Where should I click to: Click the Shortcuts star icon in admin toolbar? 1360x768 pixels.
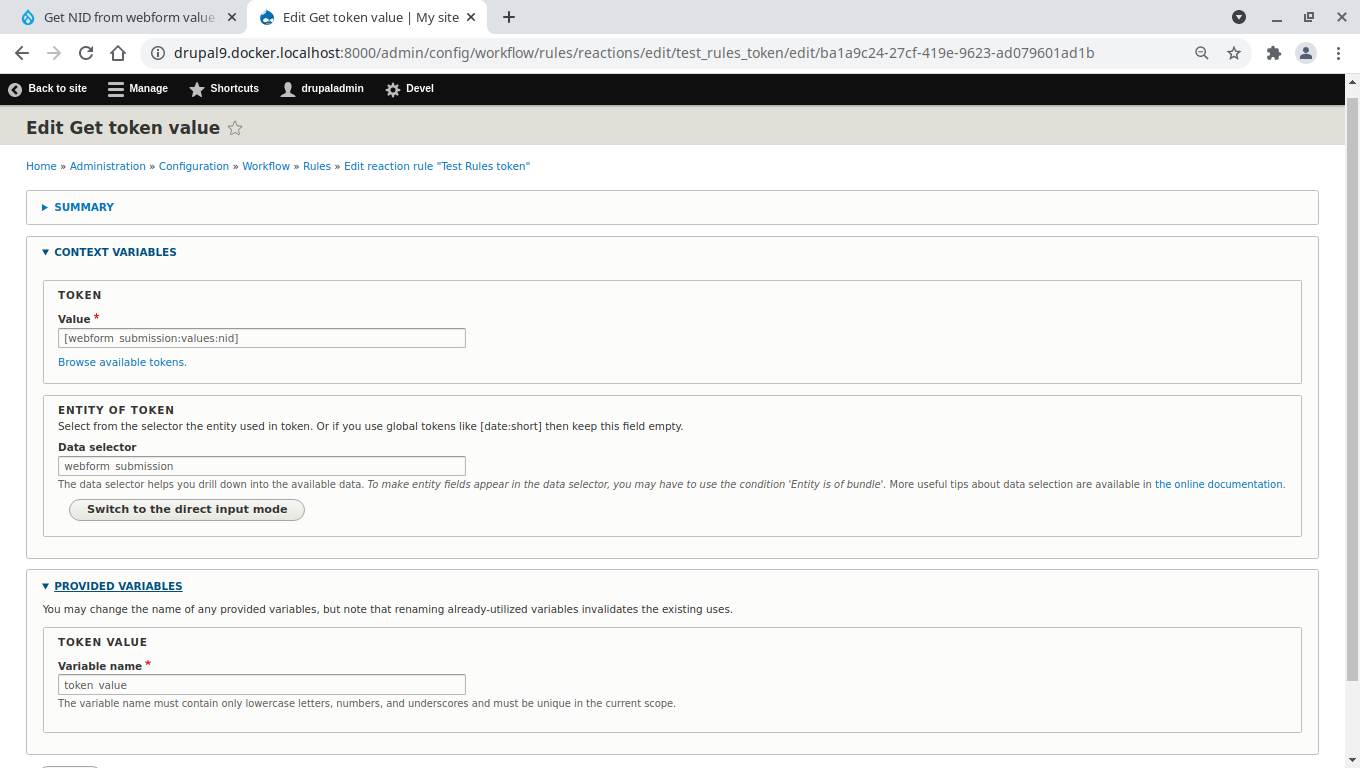pyautogui.click(x=196, y=89)
